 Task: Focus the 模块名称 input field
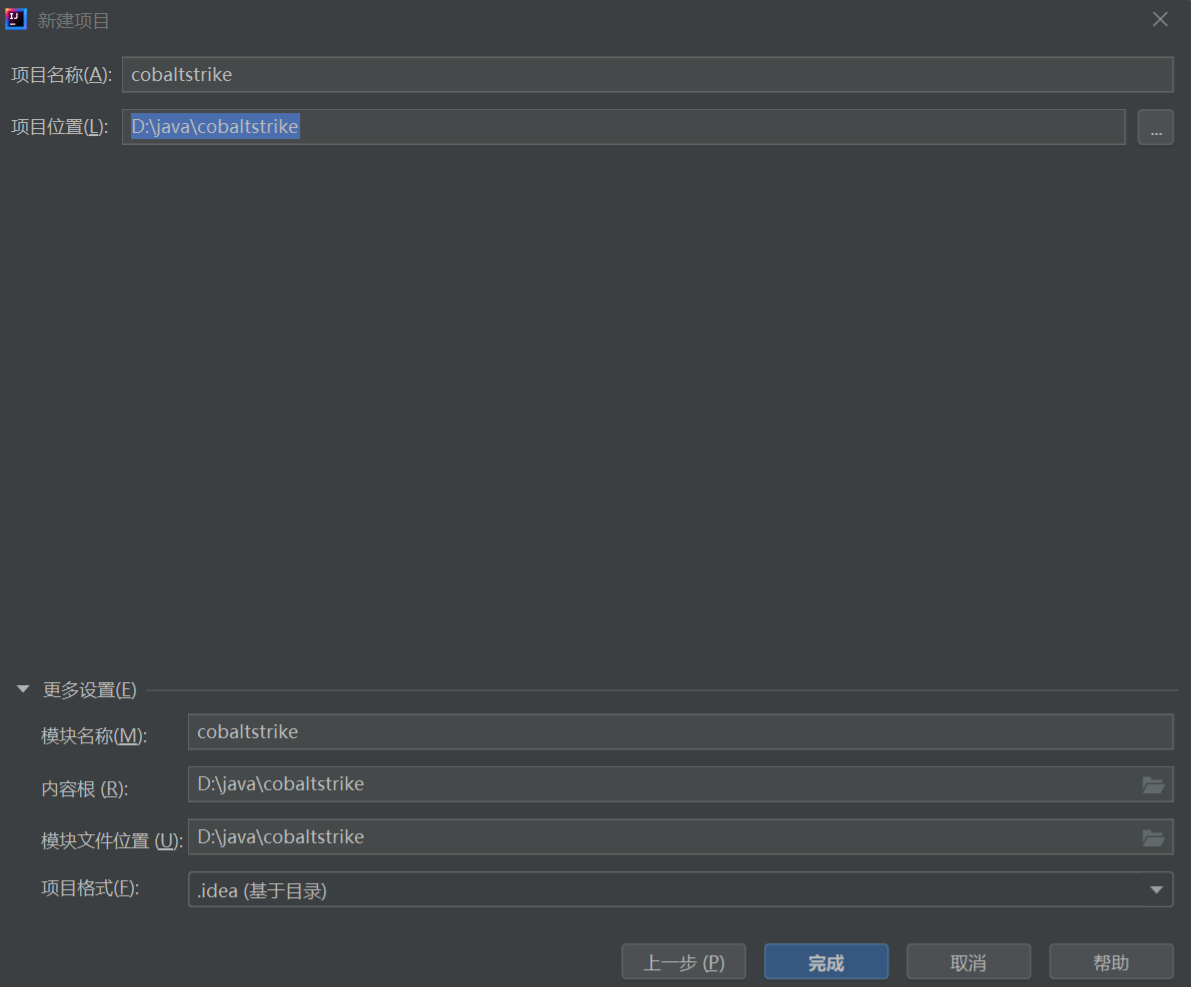coord(680,732)
